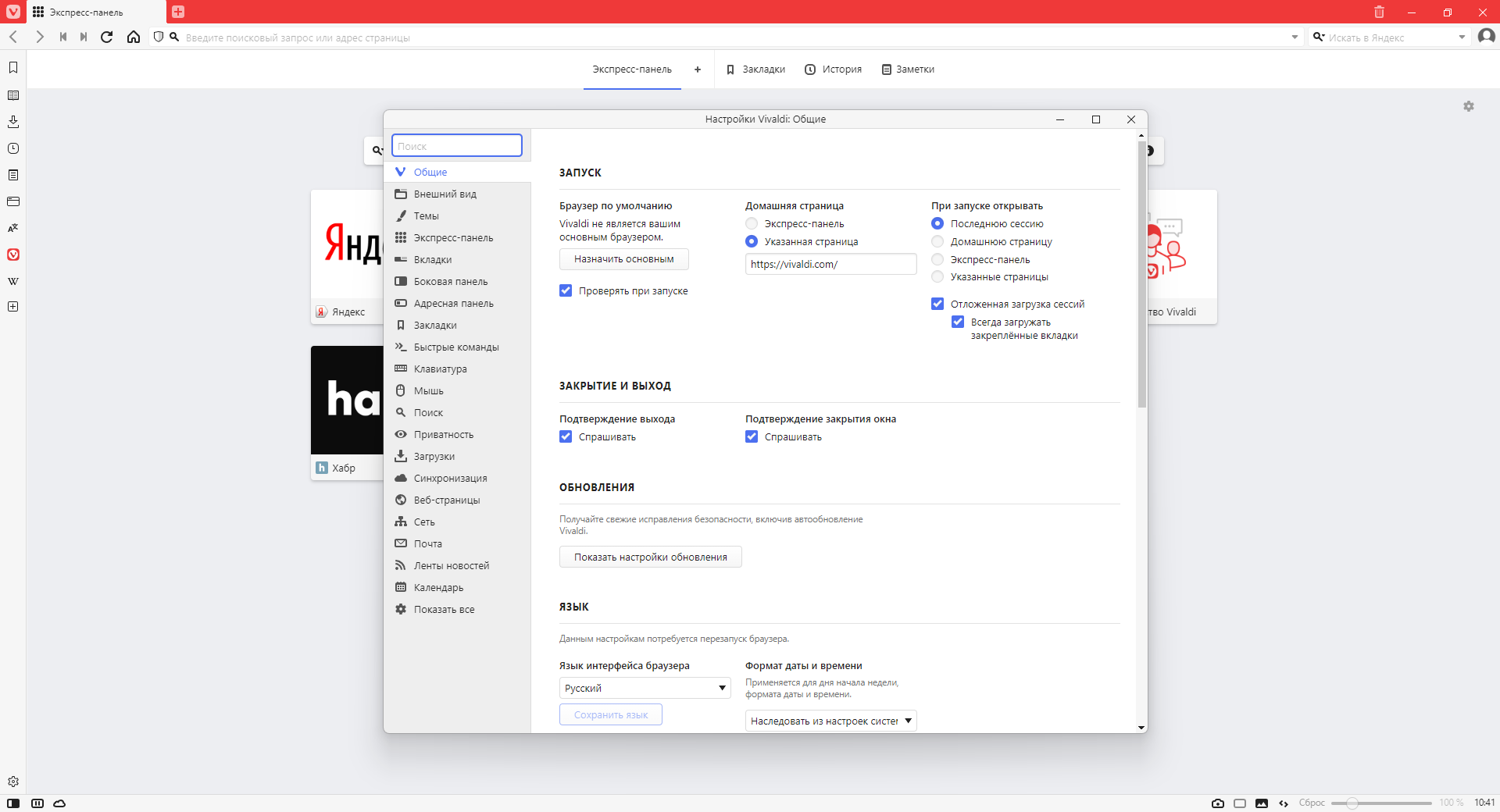Viewport: 1500px width, 812px height.
Task: Go to the home page icon
Action: pyautogui.click(x=134, y=37)
